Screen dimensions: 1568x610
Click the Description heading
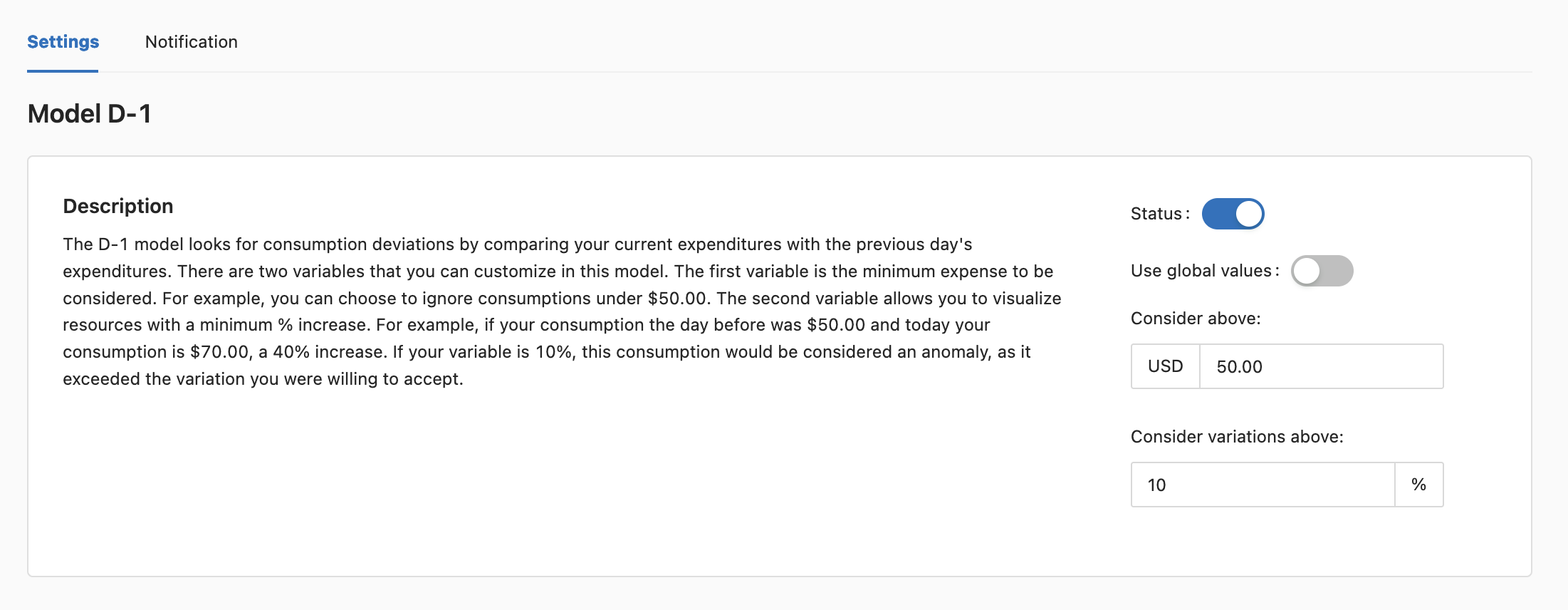118,206
